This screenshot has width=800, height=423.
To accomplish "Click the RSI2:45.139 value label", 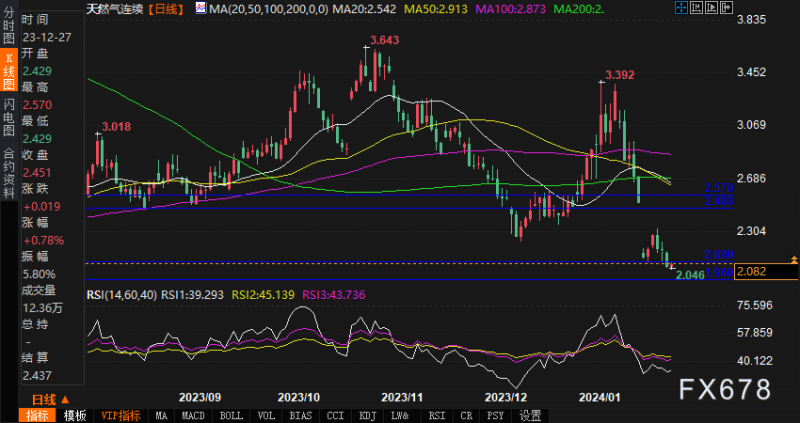I will [x=263, y=295].
